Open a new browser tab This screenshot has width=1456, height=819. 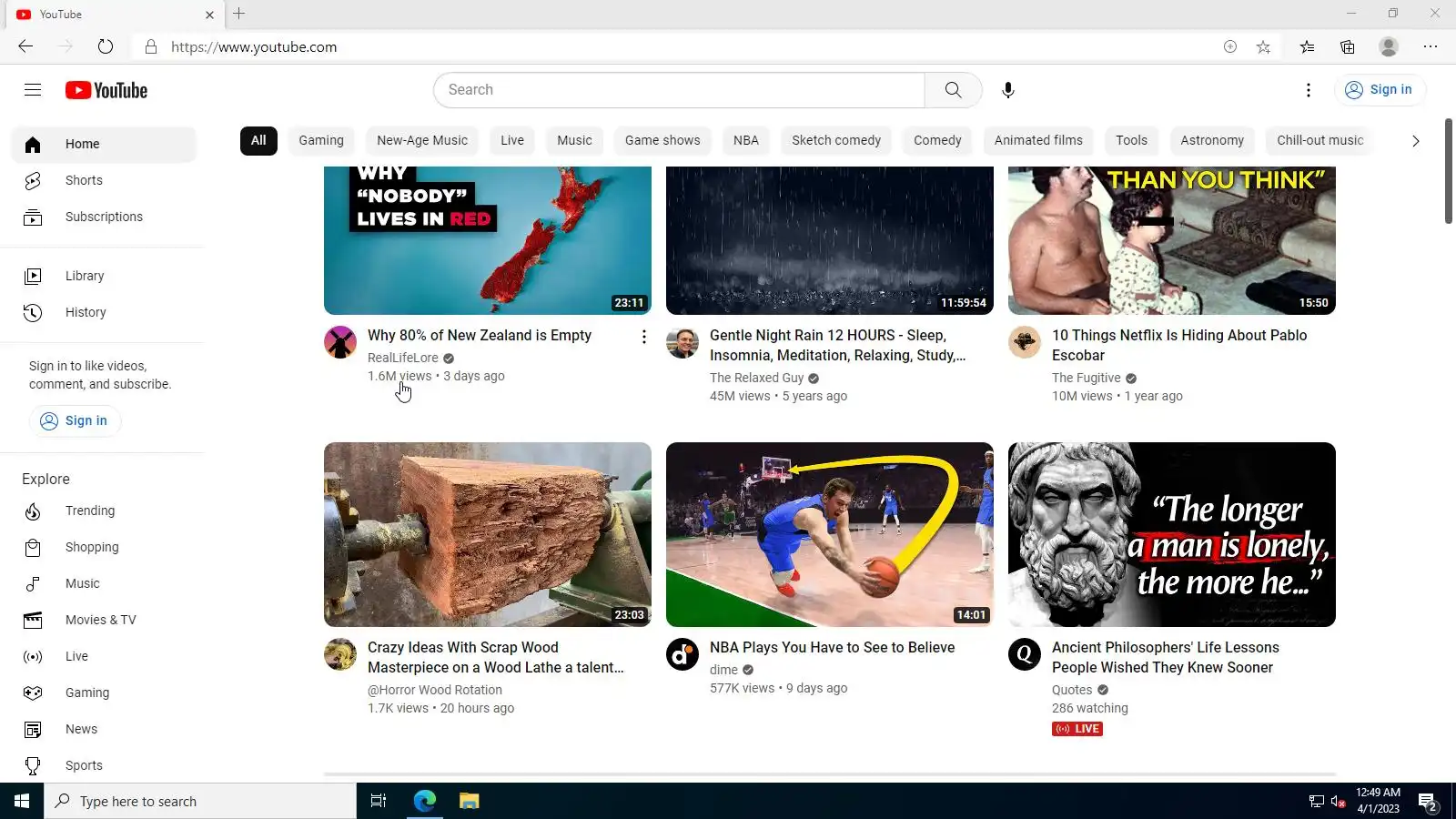[239, 14]
